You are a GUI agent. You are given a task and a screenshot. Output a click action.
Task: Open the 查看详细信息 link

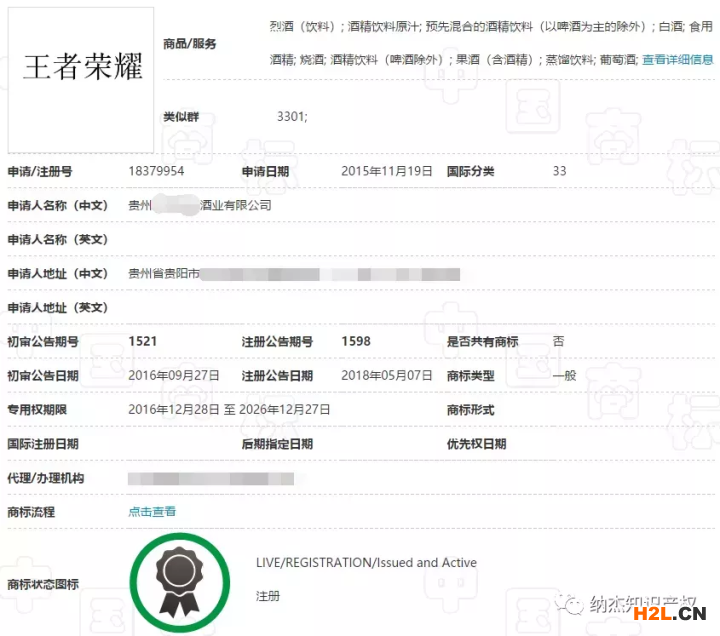click(x=677, y=60)
